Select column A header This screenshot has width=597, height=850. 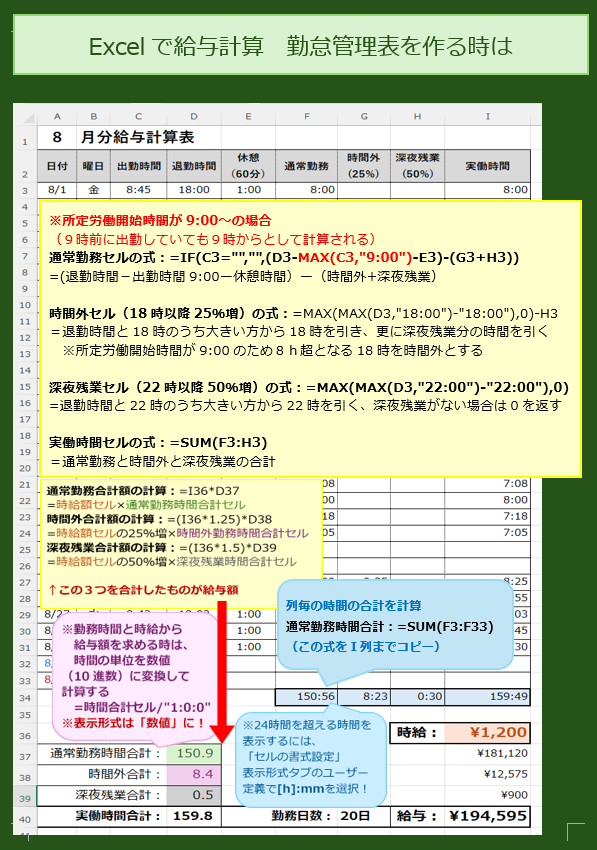pos(57,117)
